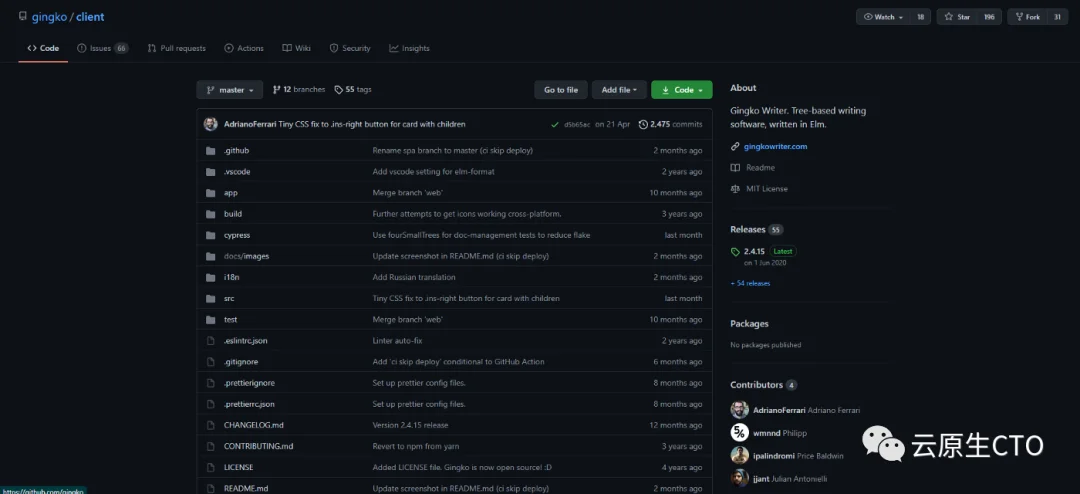
Task: Open the 2,475 commits history
Action: point(670,125)
